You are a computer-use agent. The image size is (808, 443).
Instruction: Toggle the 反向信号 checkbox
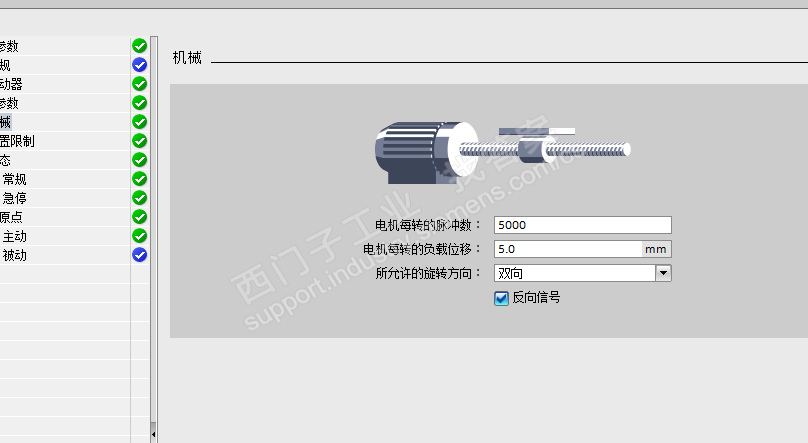pyautogui.click(x=501, y=298)
